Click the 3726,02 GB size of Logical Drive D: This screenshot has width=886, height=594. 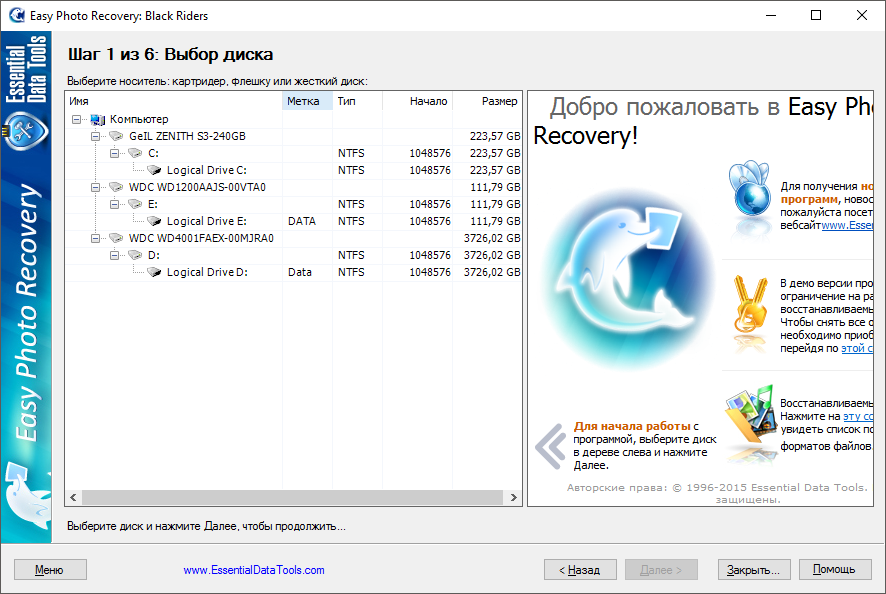pos(492,272)
